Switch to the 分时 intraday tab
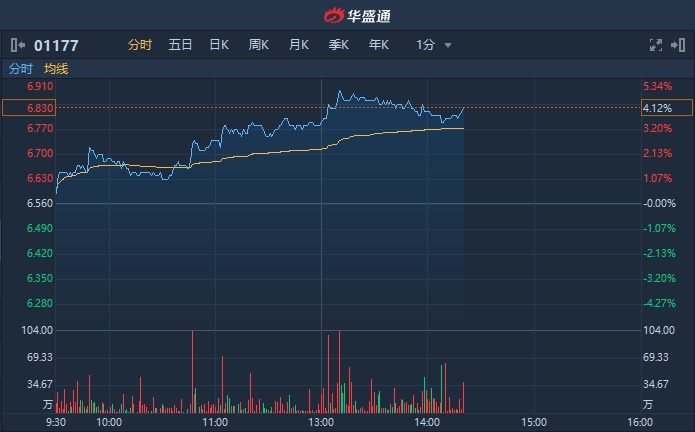 coord(140,45)
